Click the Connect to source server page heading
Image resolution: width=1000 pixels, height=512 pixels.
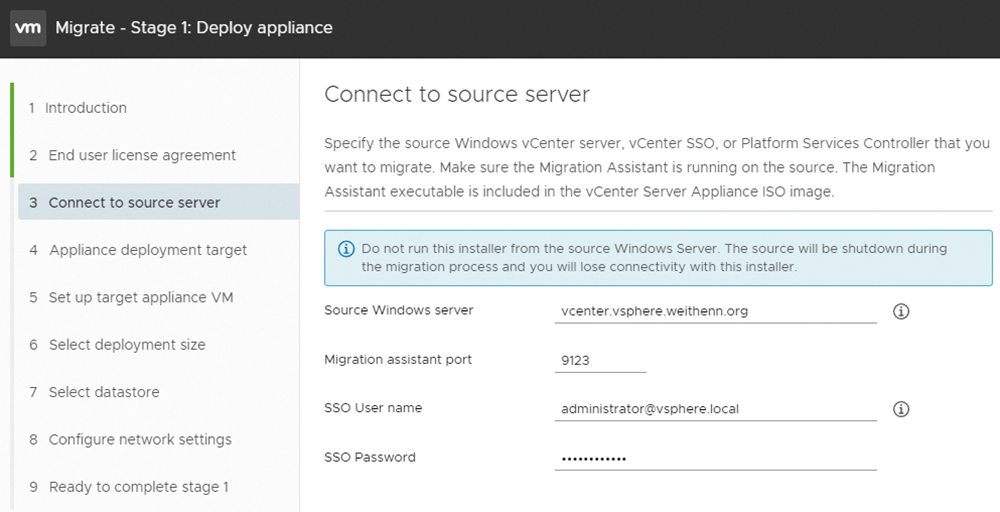(457, 94)
